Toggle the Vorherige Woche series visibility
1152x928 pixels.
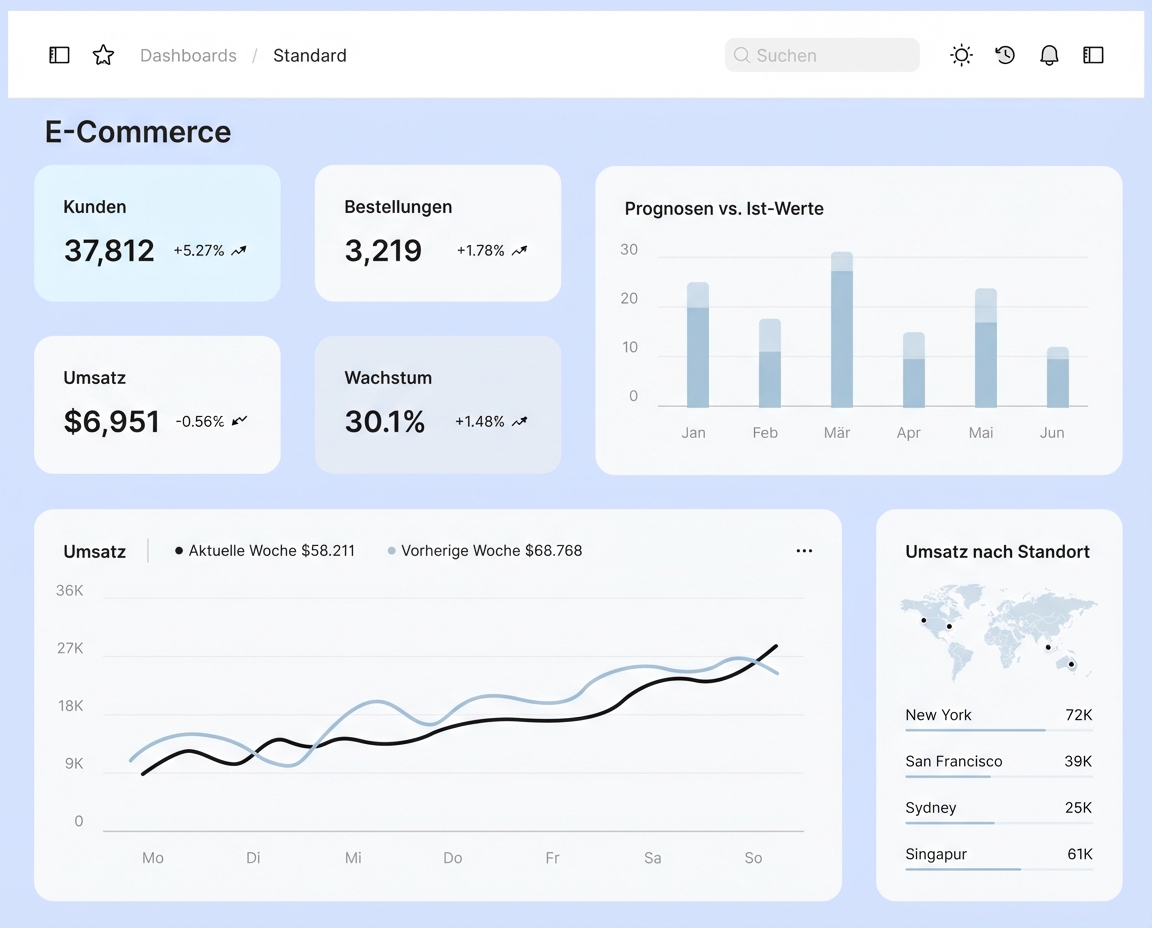484,550
